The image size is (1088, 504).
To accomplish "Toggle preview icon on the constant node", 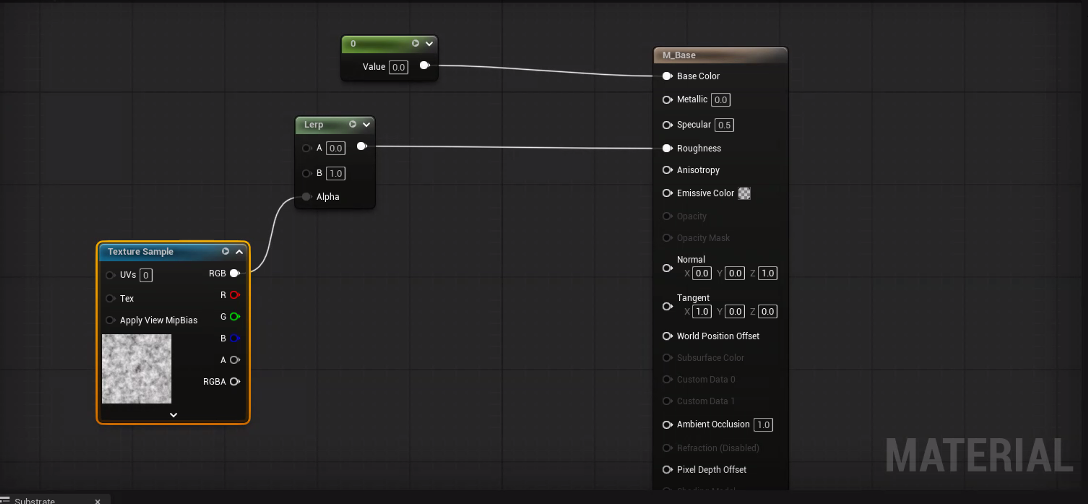I will coord(415,44).
